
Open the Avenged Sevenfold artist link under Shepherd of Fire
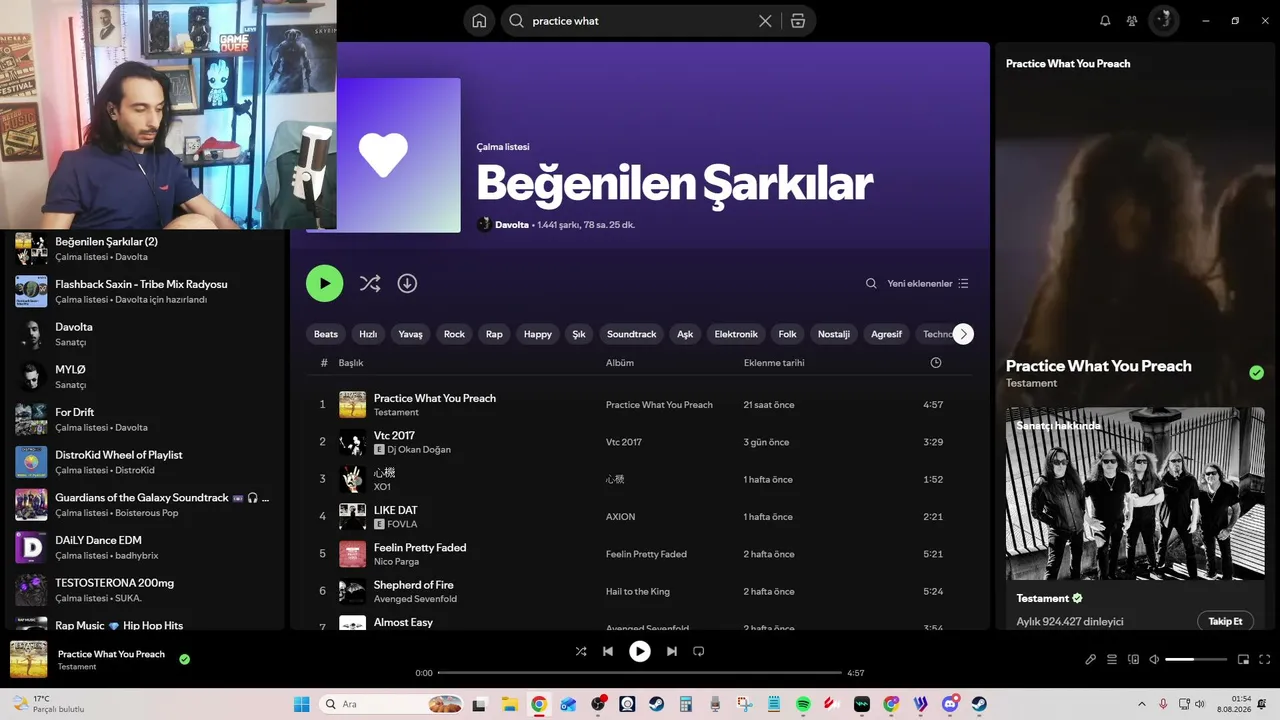pyautogui.click(x=415, y=599)
